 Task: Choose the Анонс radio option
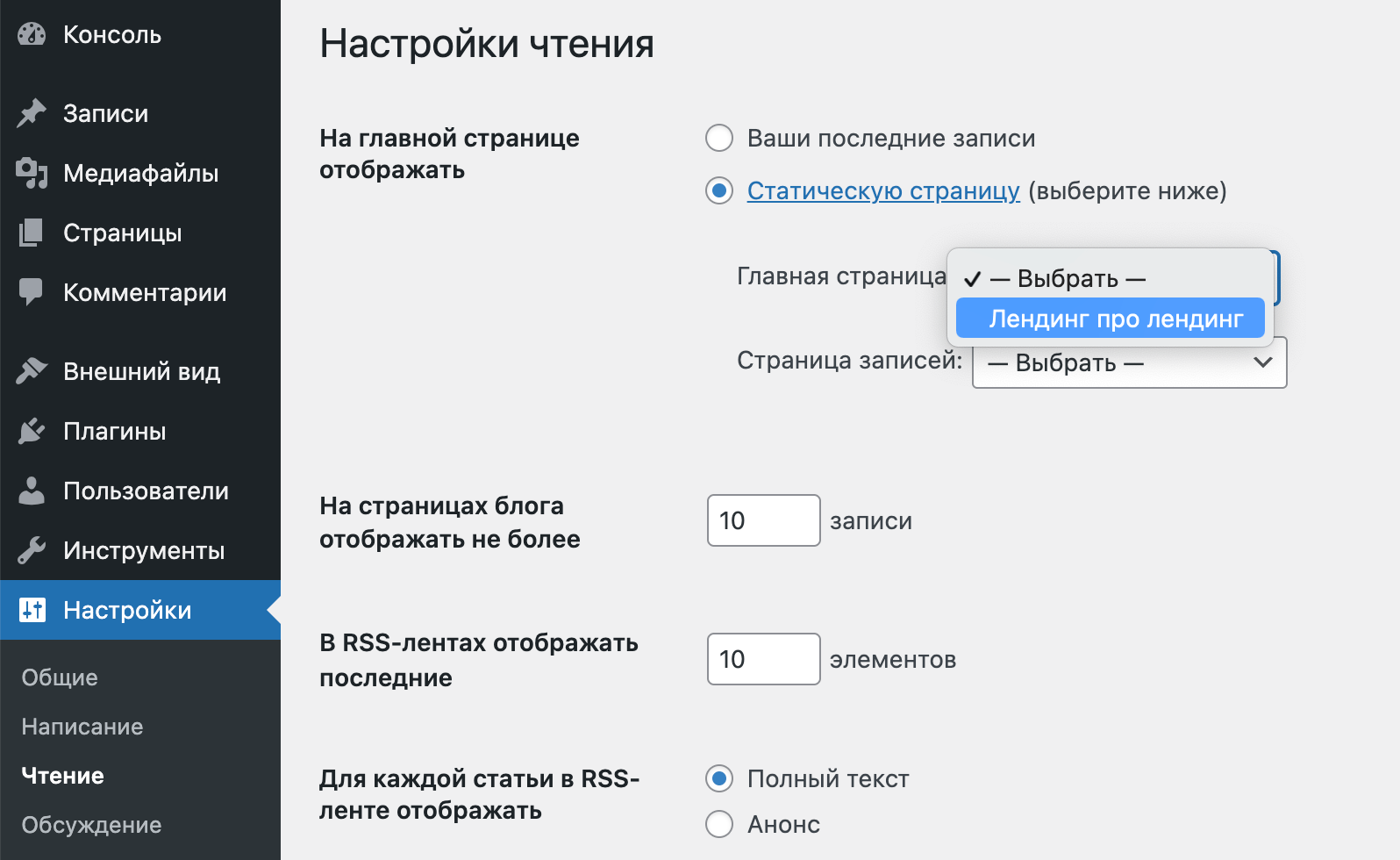(x=719, y=824)
